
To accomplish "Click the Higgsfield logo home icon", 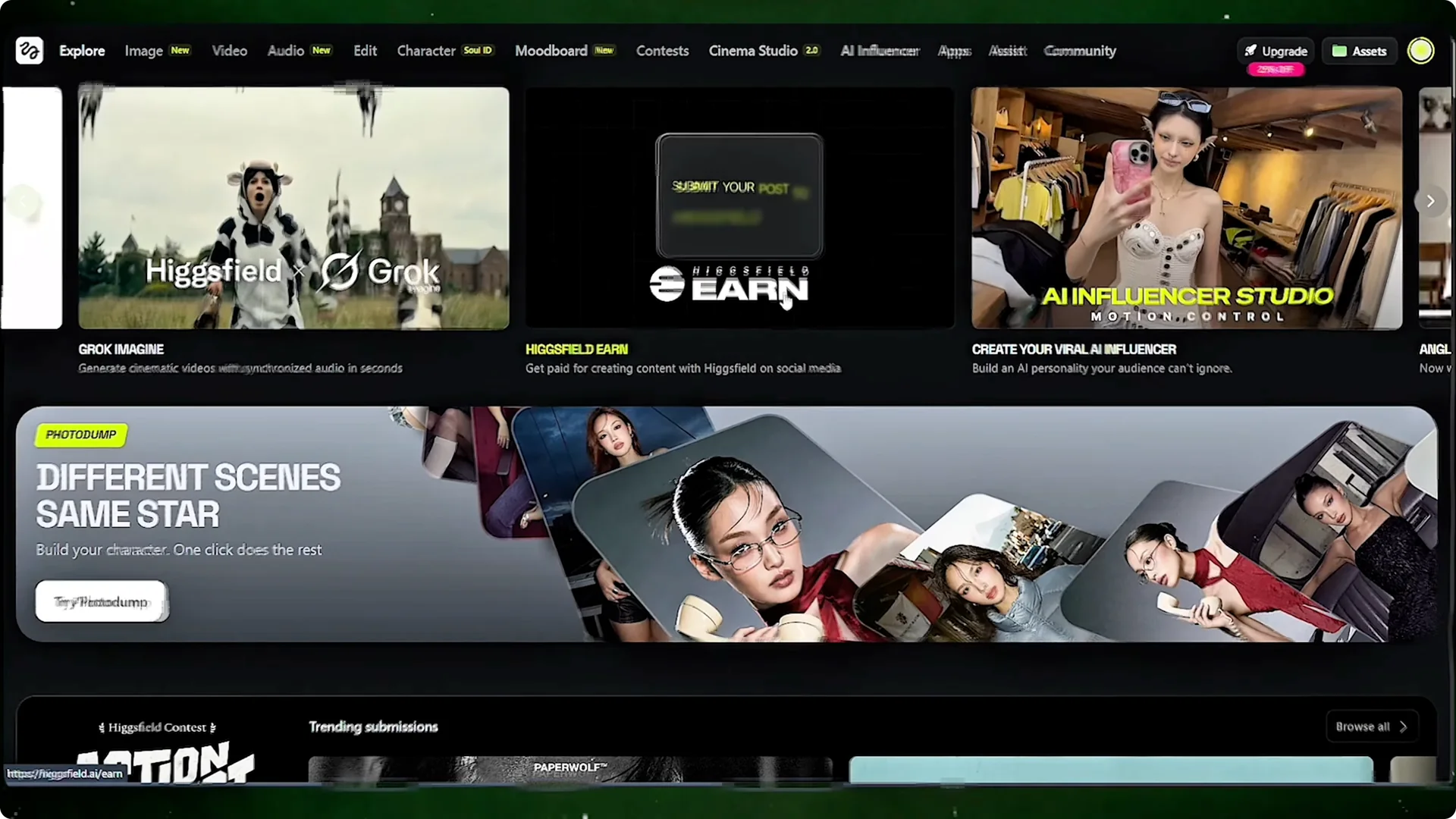I will click(30, 51).
